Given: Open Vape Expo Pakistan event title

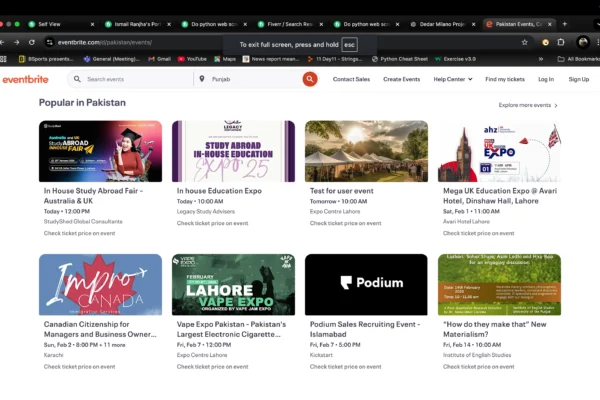Looking at the screenshot, I should (231, 329).
